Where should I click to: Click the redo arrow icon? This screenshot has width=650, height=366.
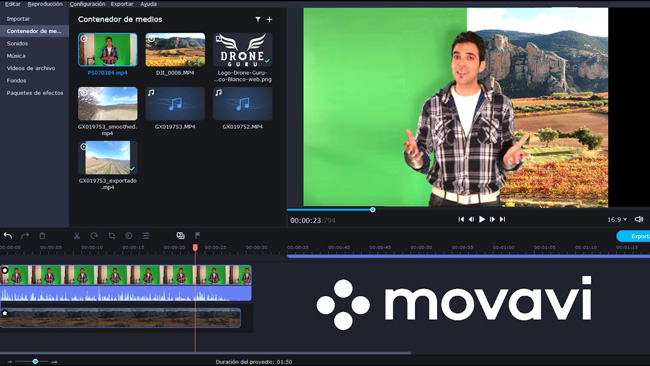tap(25, 236)
